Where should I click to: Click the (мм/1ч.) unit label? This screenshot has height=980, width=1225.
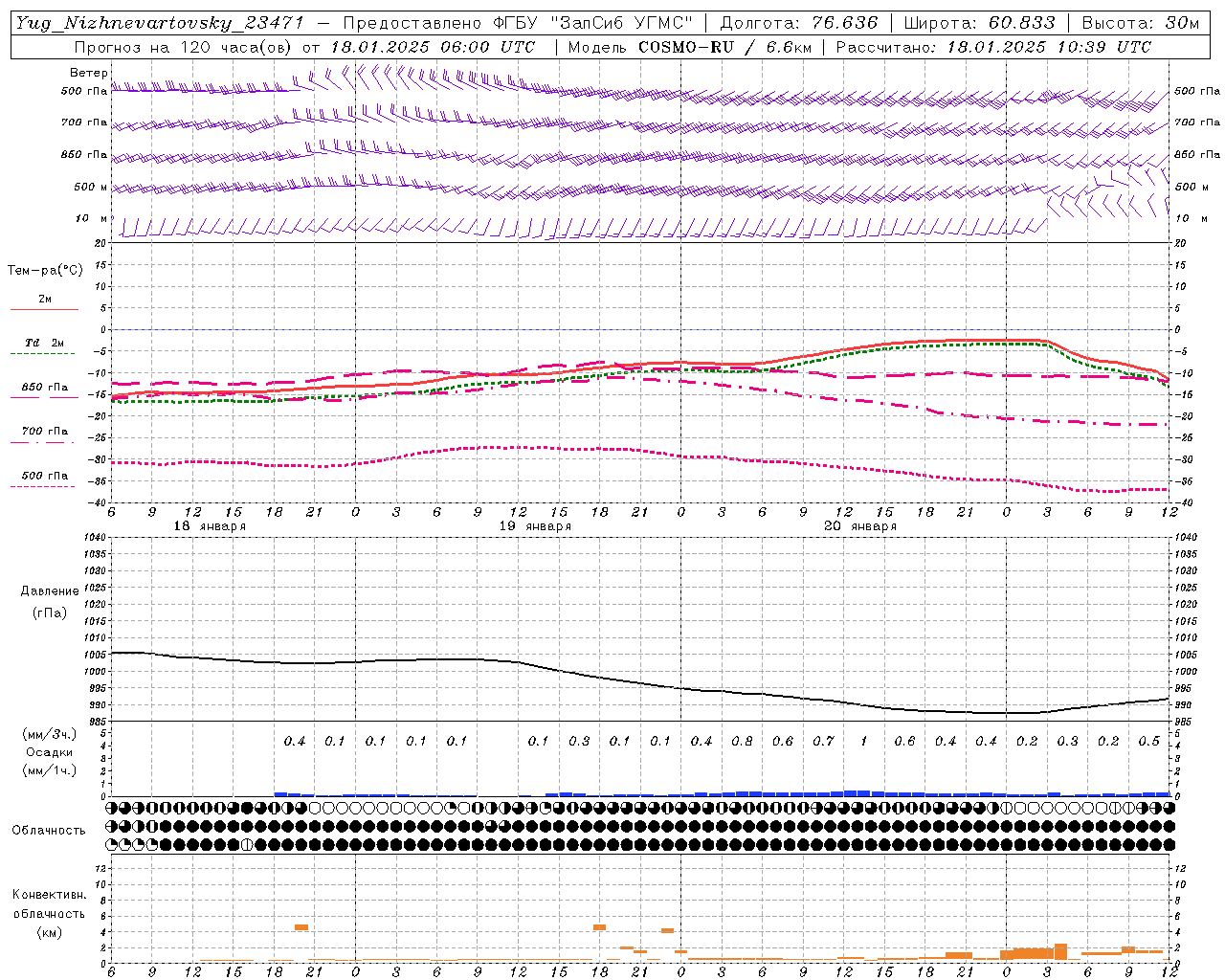pyautogui.click(x=50, y=770)
